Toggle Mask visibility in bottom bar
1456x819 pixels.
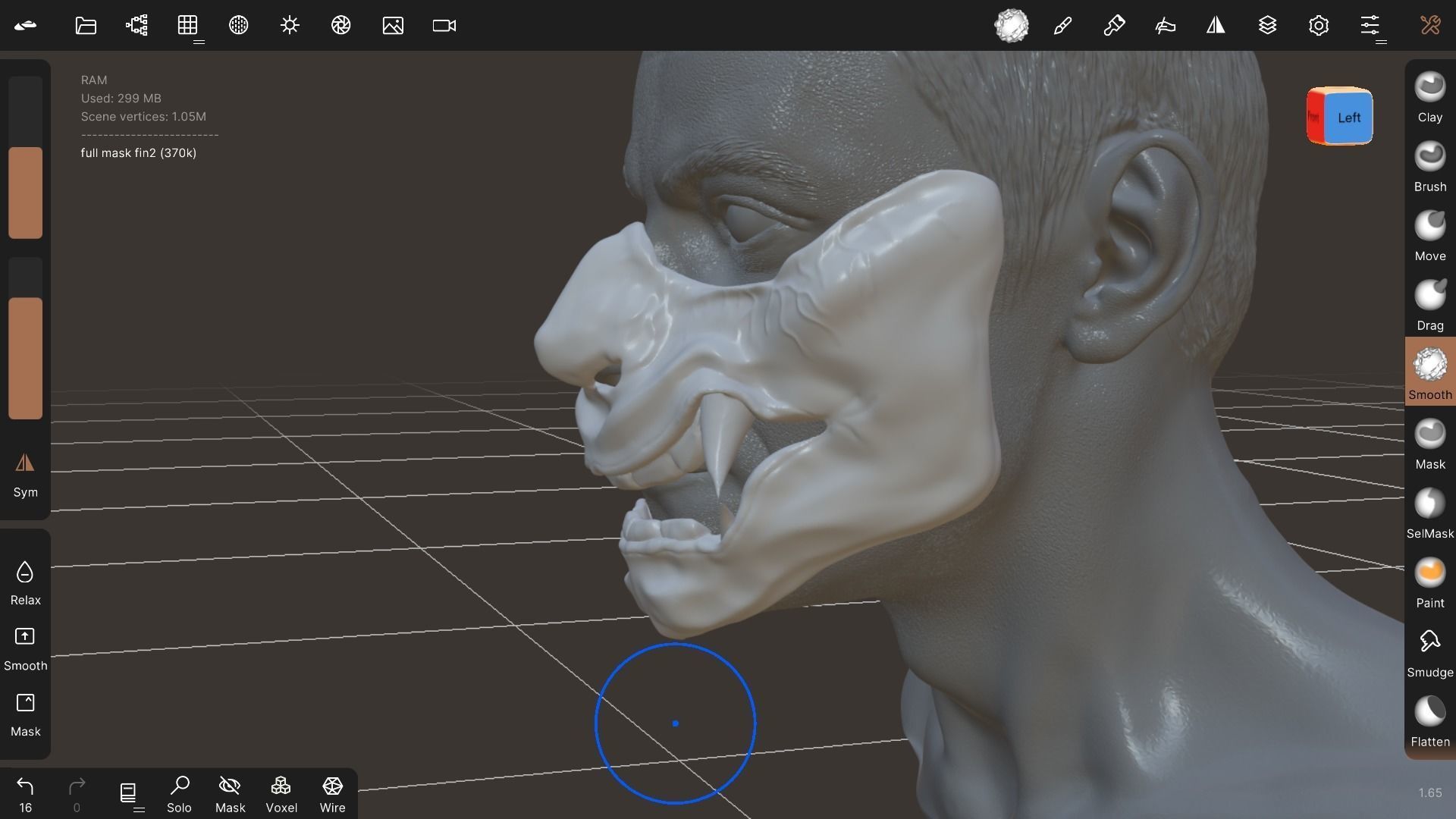click(230, 794)
